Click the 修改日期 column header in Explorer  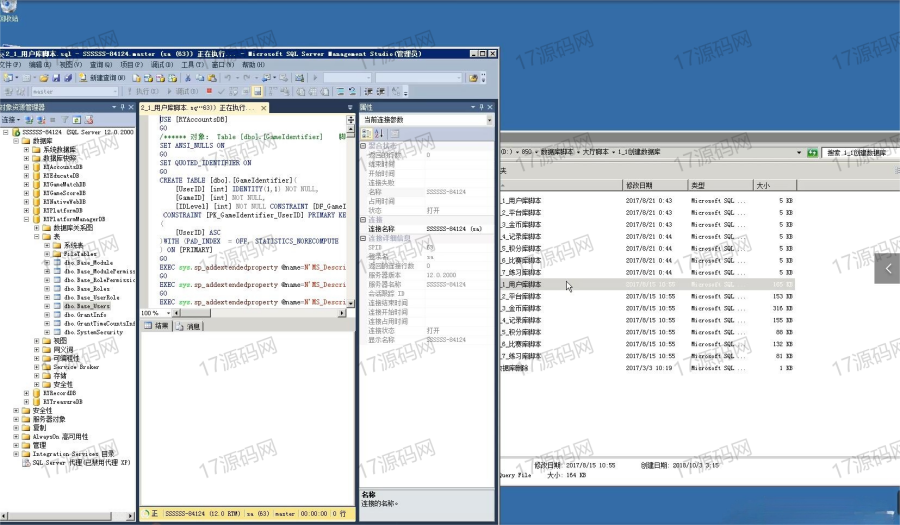coord(654,185)
